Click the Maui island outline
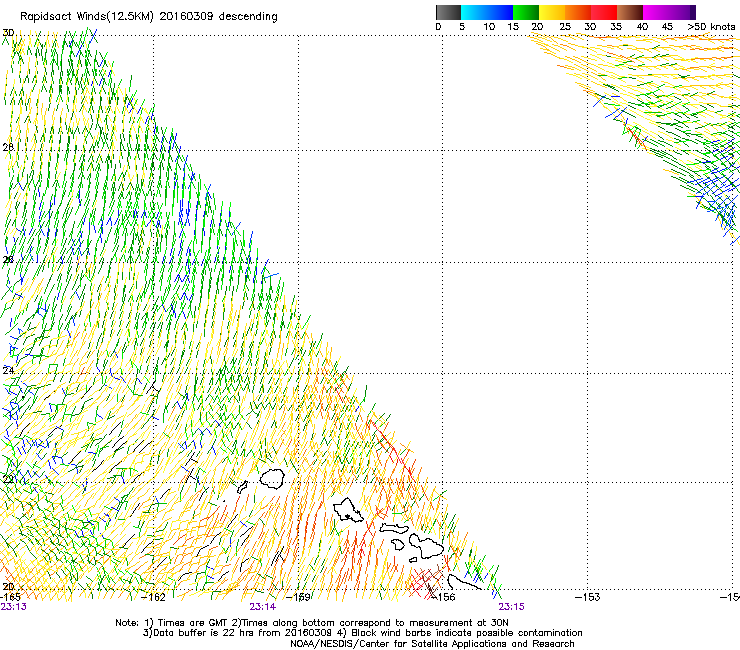This screenshot has width=740, height=650. coord(426,546)
